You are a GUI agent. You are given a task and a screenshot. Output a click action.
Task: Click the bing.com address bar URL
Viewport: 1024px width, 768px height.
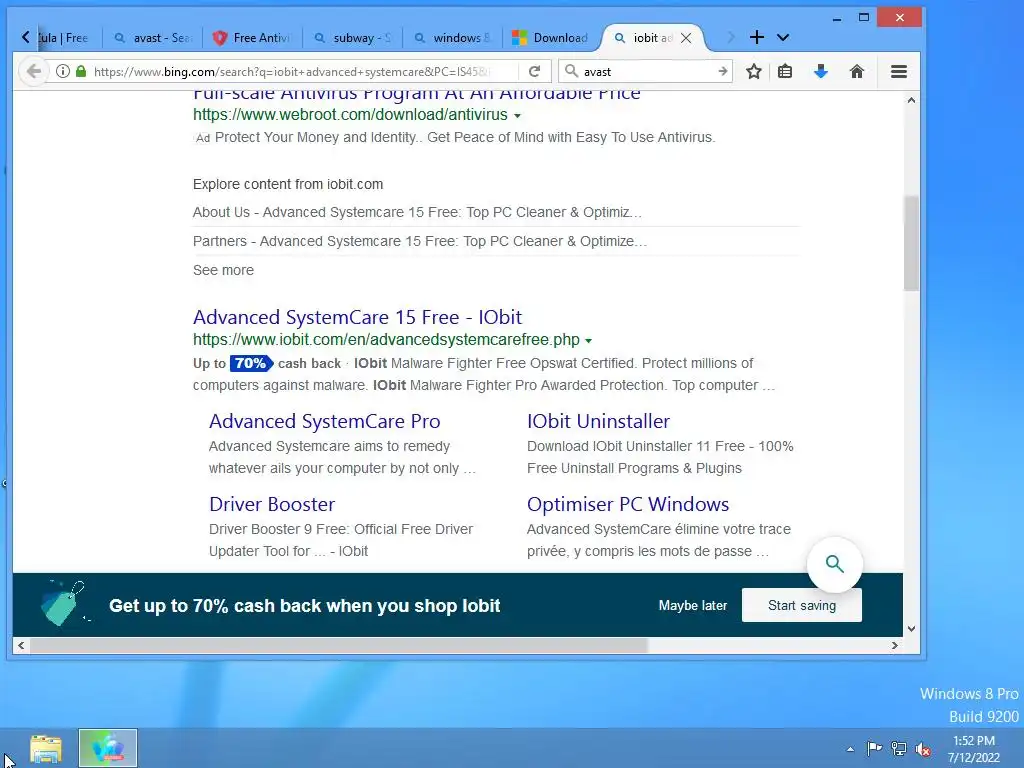pyautogui.click(x=291, y=71)
